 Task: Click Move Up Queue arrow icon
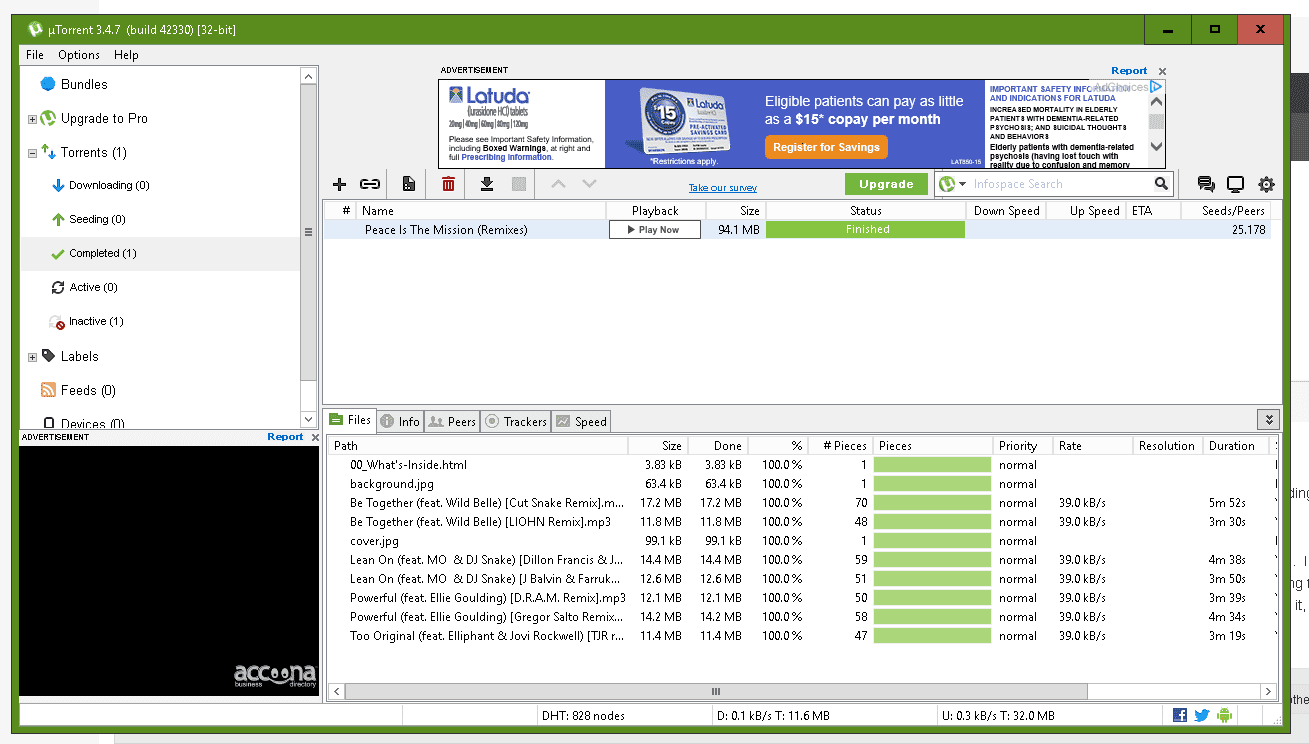click(559, 184)
